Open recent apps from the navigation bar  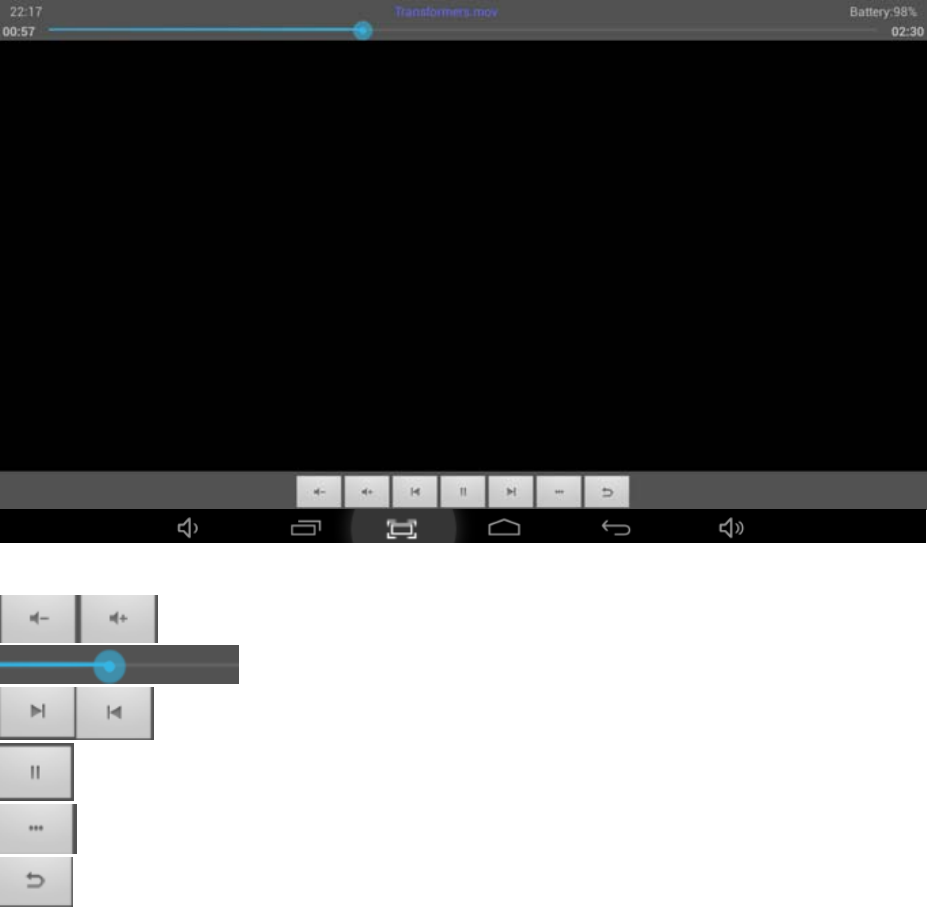(x=306, y=527)
